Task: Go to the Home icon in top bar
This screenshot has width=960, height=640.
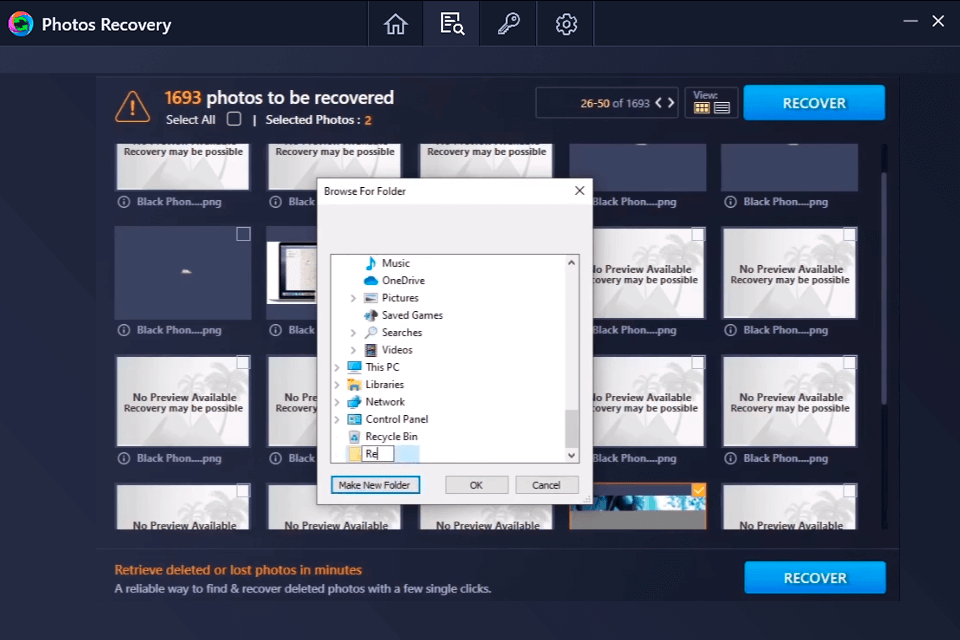Action: tap(395, 24)
